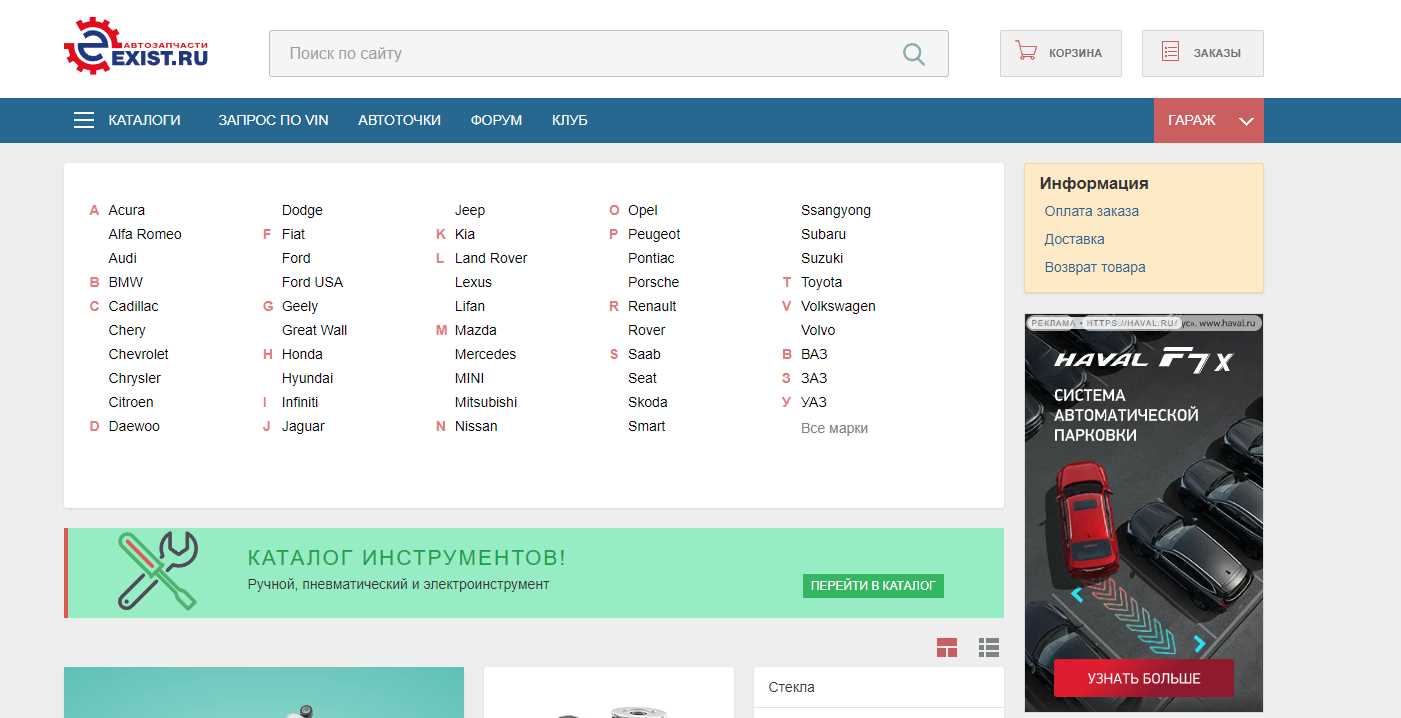Select Jaguar brand
The image size is (1401, 718).
[x=303, y=426]
